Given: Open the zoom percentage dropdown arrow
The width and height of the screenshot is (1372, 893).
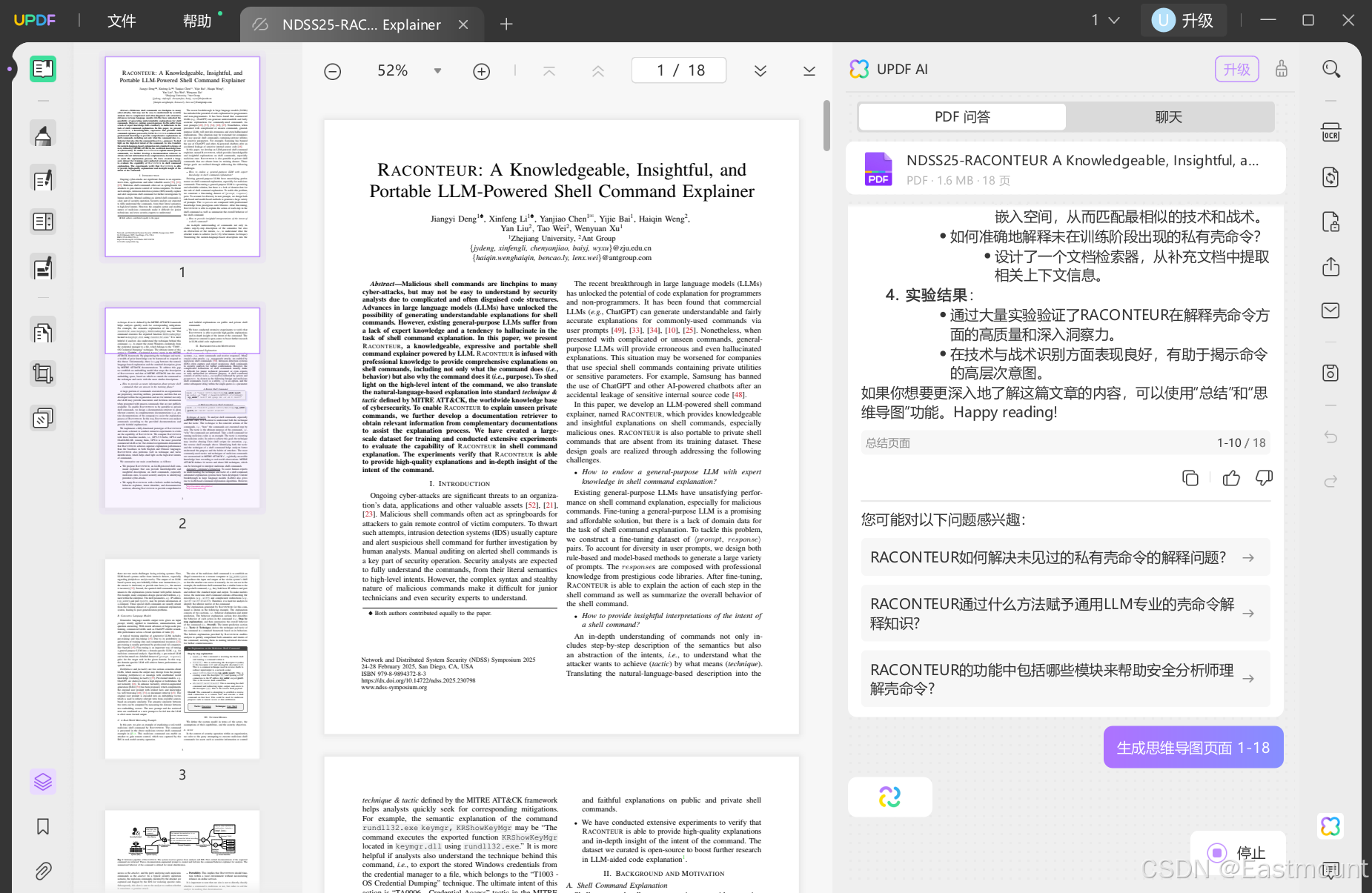Looking at the screenshot, I should tap(437, 71).
